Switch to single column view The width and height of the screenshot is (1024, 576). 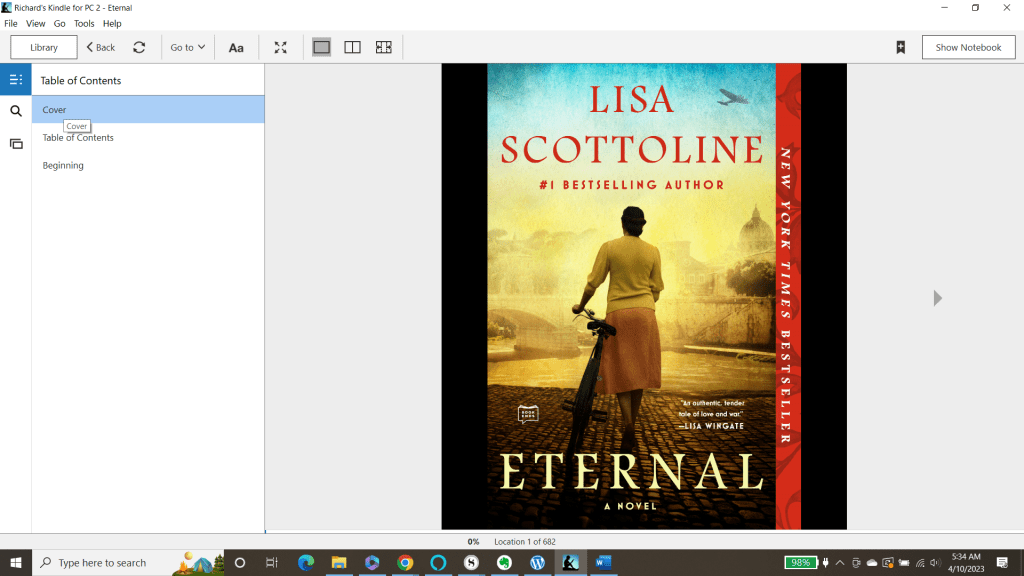tap(321, 47)
